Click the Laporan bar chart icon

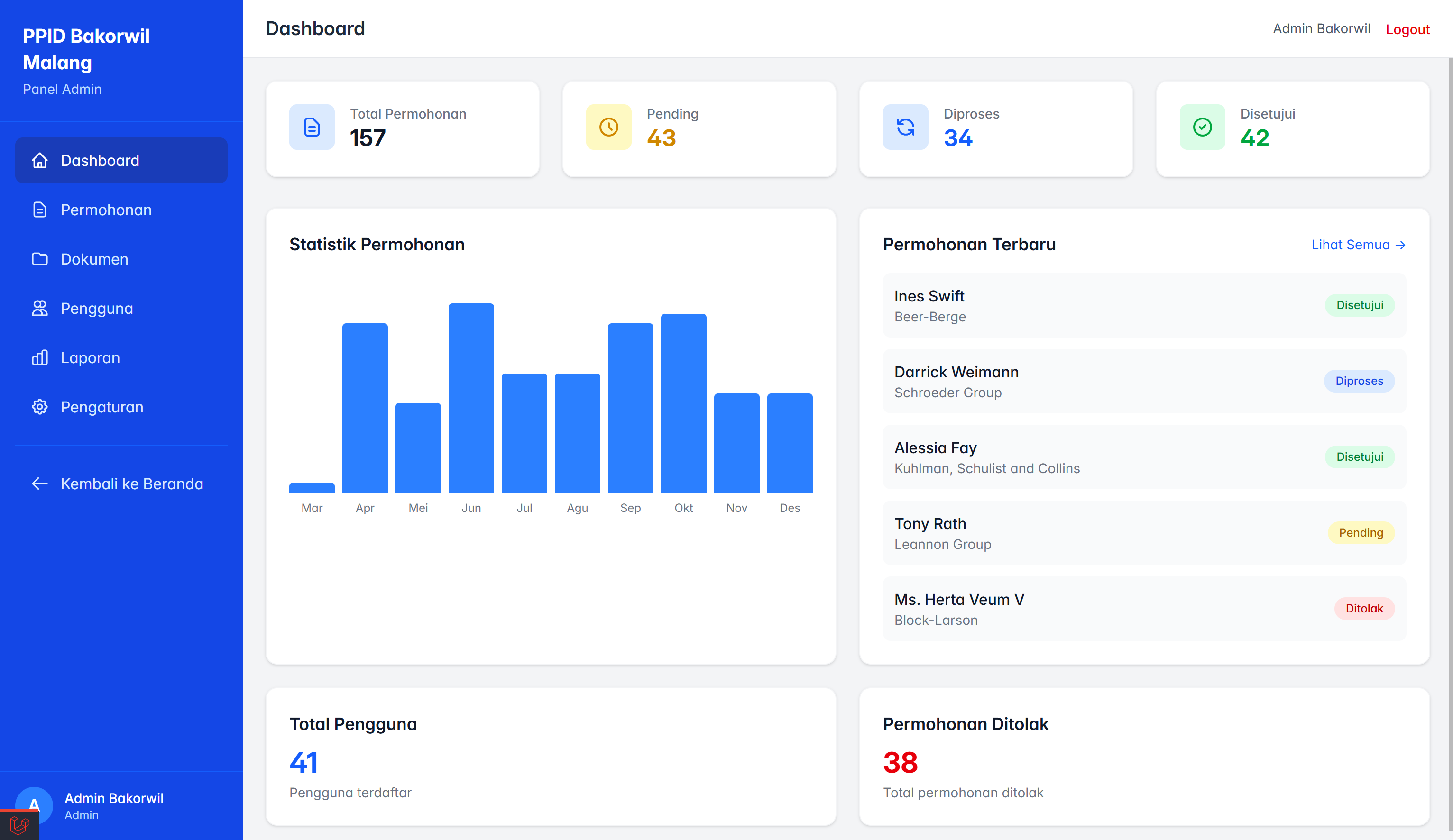40,357
